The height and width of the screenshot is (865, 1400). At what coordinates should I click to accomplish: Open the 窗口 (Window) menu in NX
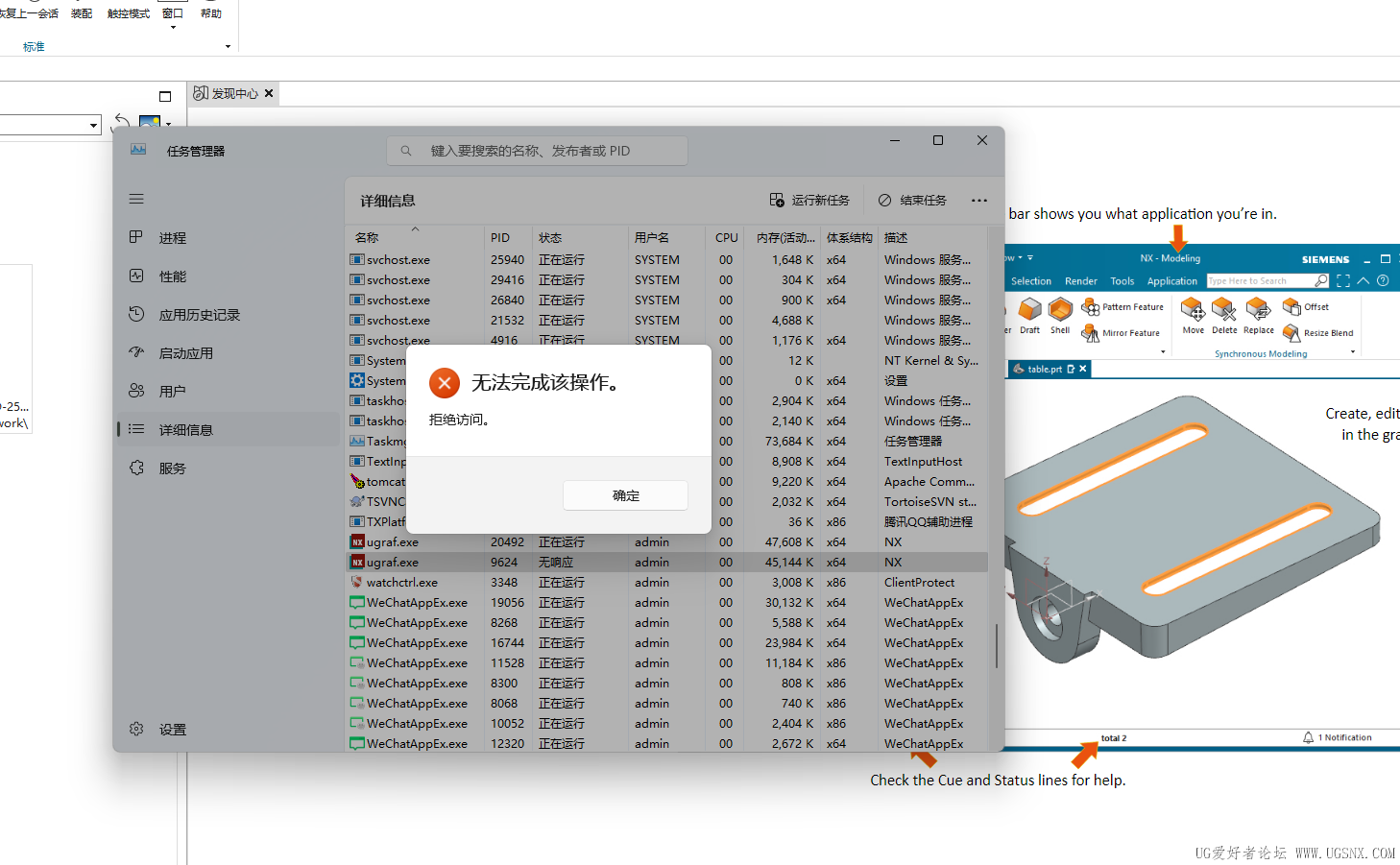tap(173, 14)
